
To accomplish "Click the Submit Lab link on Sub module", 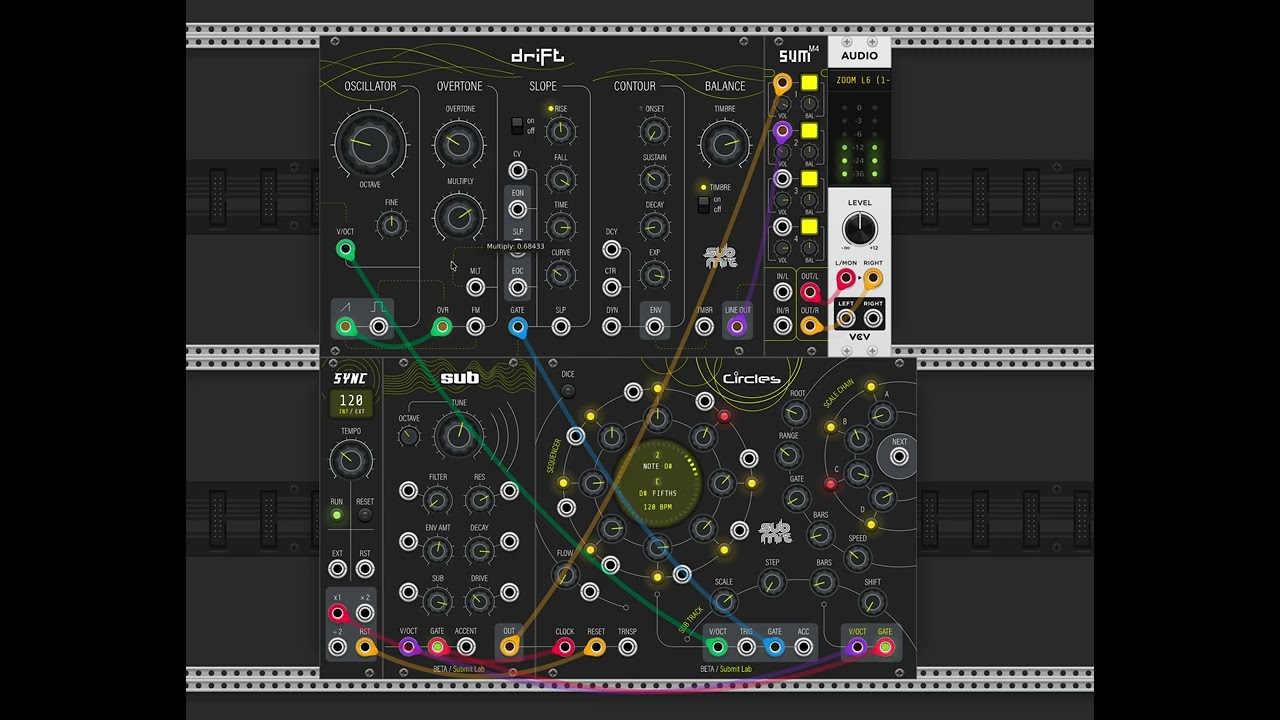I will [468, 669].
